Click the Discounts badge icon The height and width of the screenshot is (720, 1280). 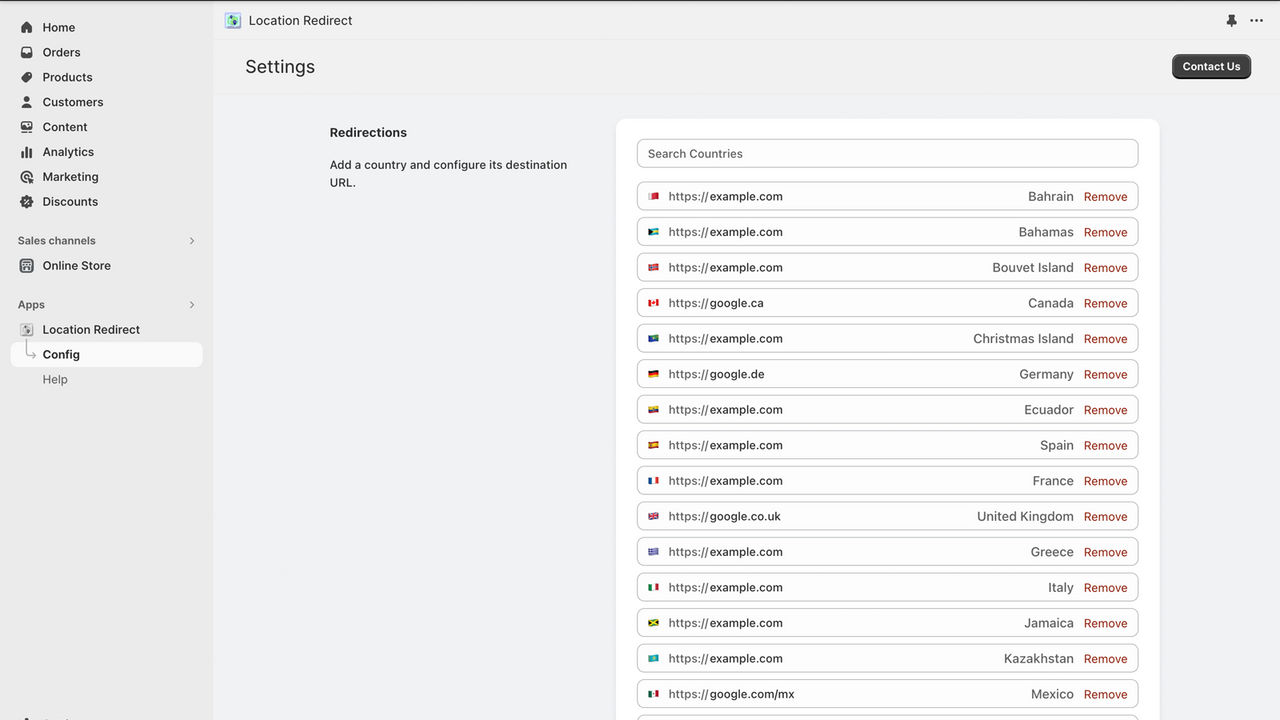pos(27,202)
